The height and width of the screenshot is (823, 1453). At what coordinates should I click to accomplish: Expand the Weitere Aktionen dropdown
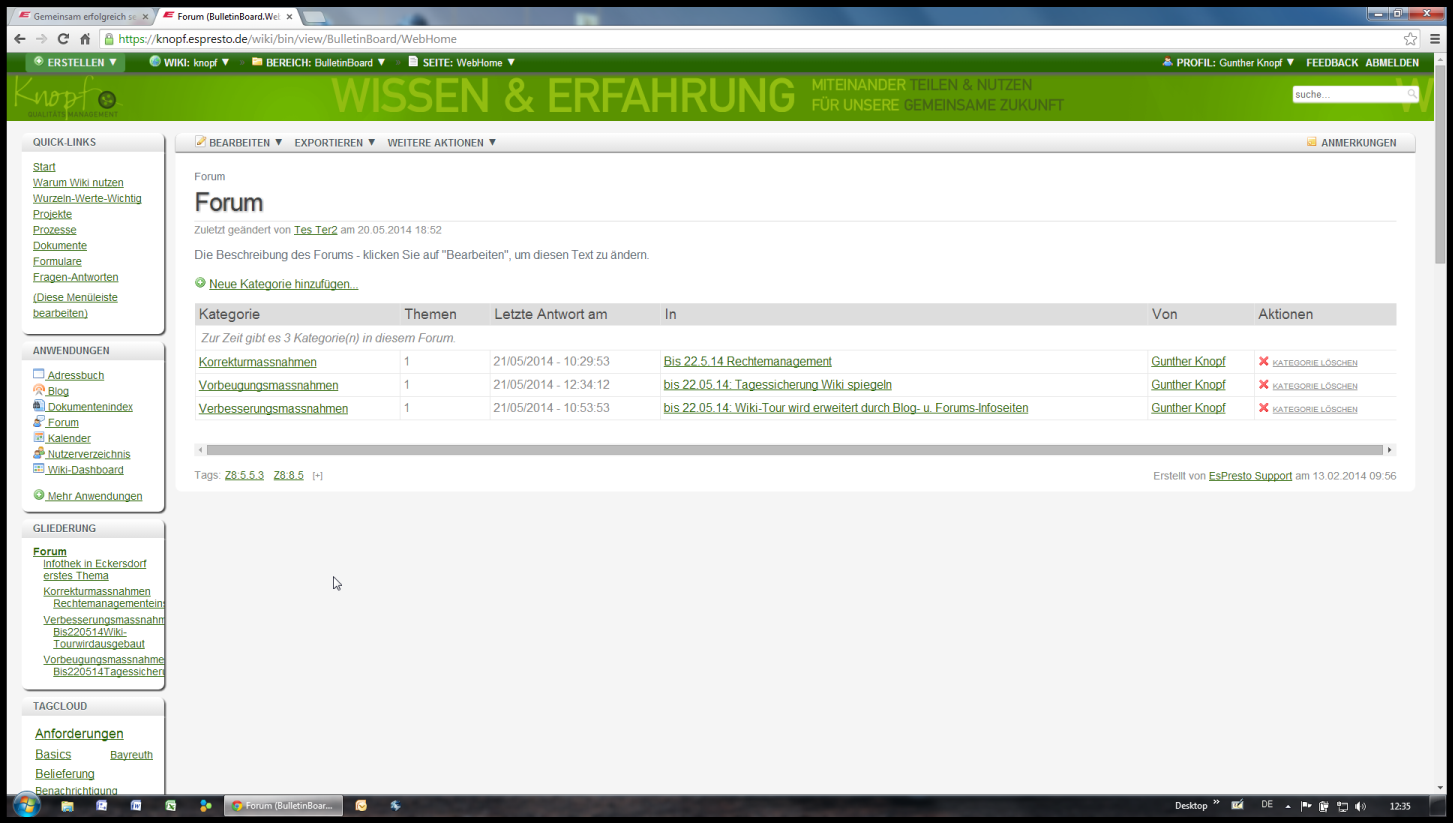(x=441, y=143)
